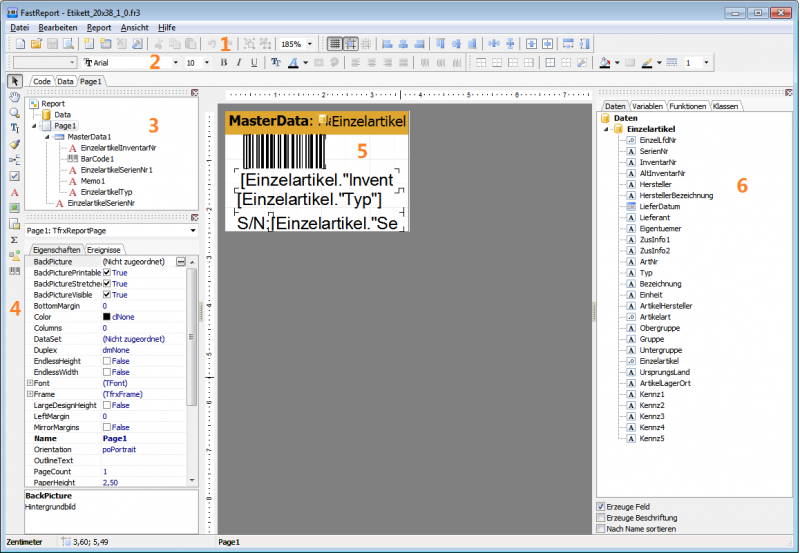The image size is (800, 553).
Task: Switch to the Funktionen tab
Action: click(x=687, y=106)
